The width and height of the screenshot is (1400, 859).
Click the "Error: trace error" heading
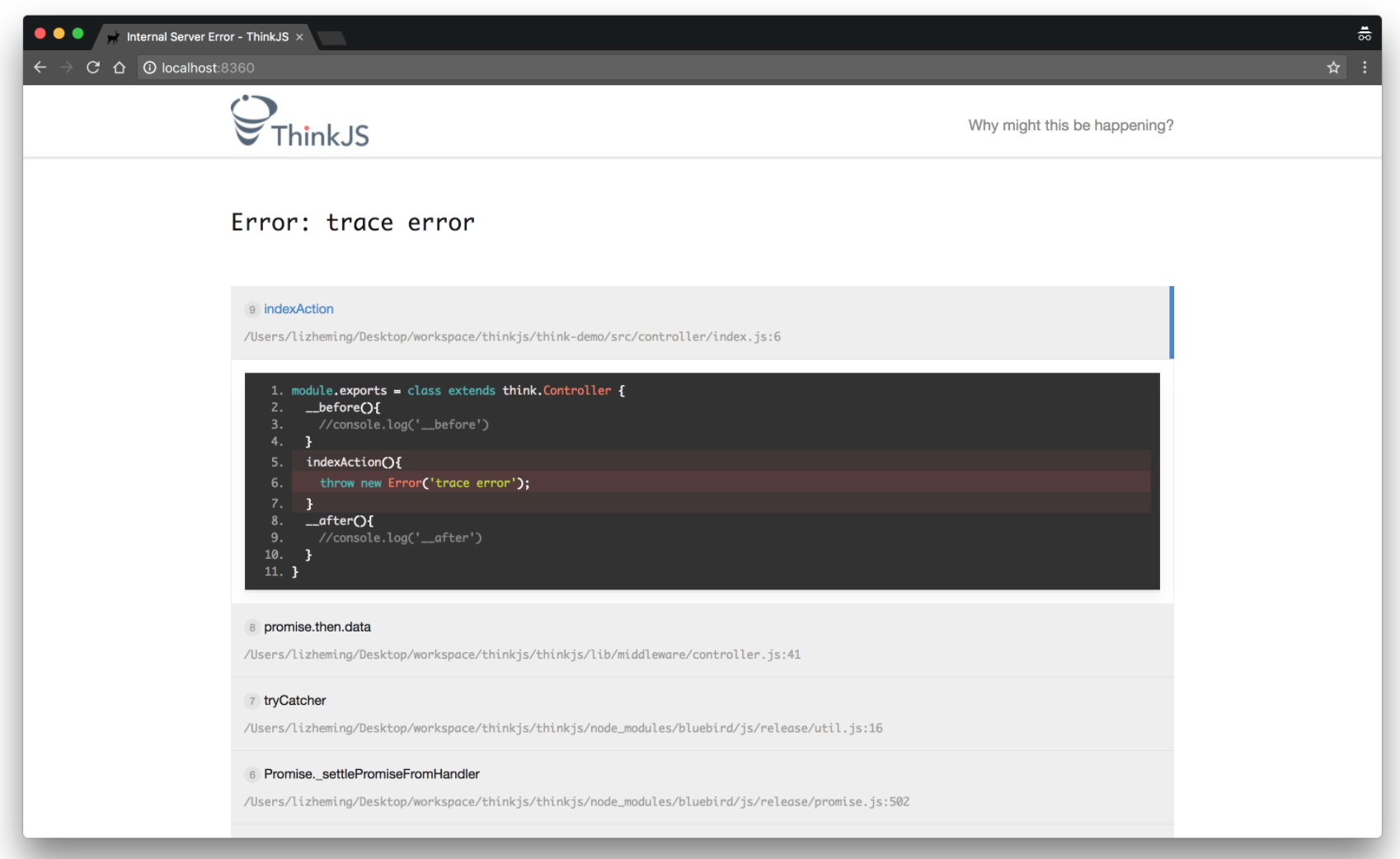(353, 223)
